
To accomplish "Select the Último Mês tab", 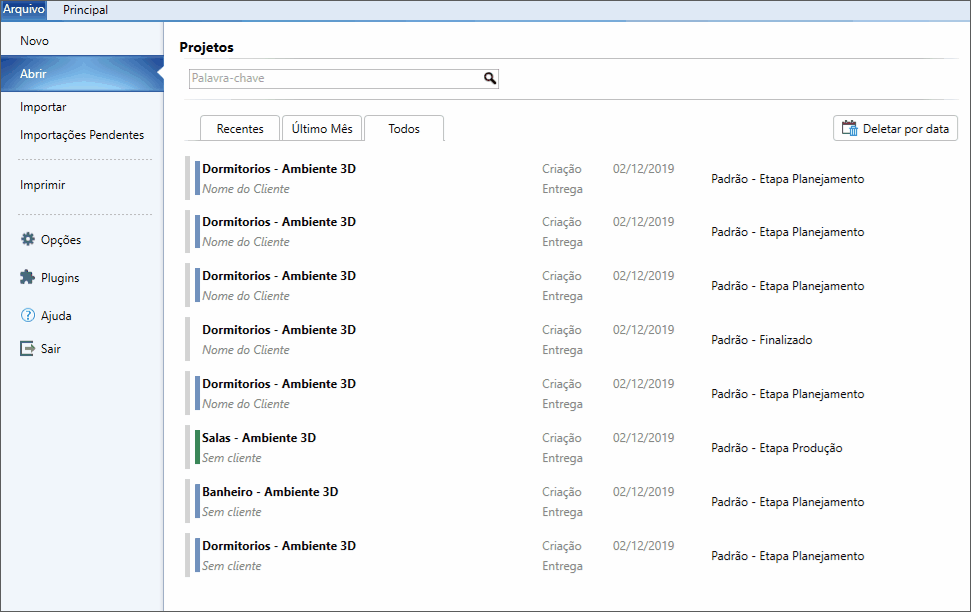I will coord(322,129).
